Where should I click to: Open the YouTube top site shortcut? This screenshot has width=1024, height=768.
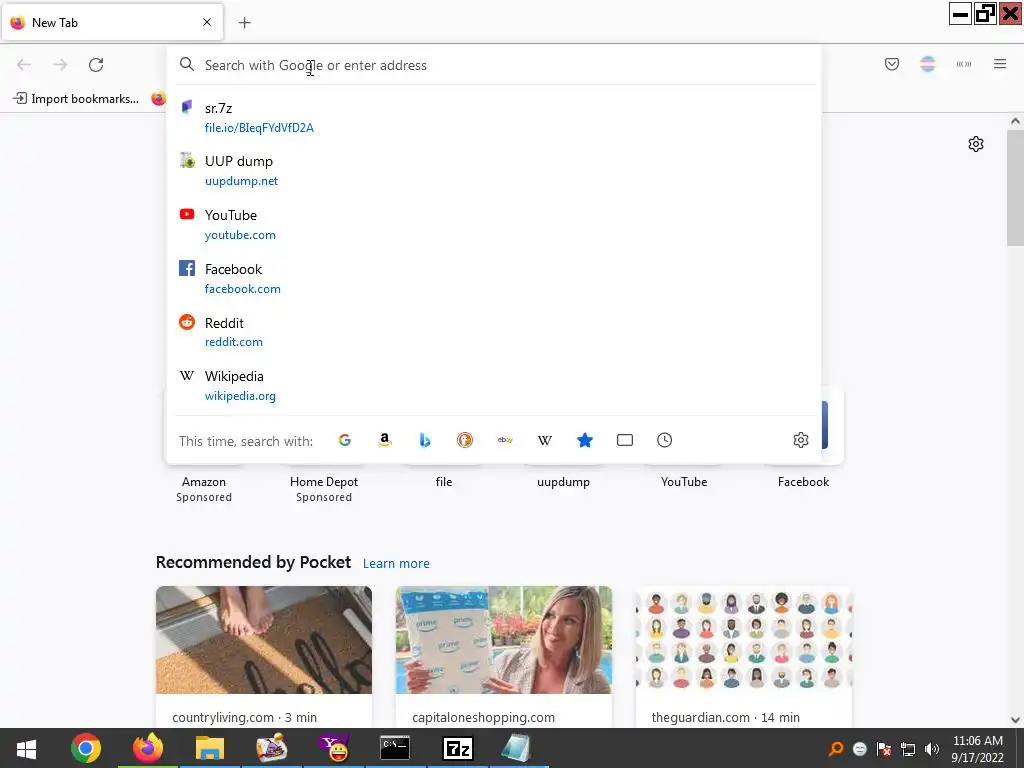click(684, 482)
